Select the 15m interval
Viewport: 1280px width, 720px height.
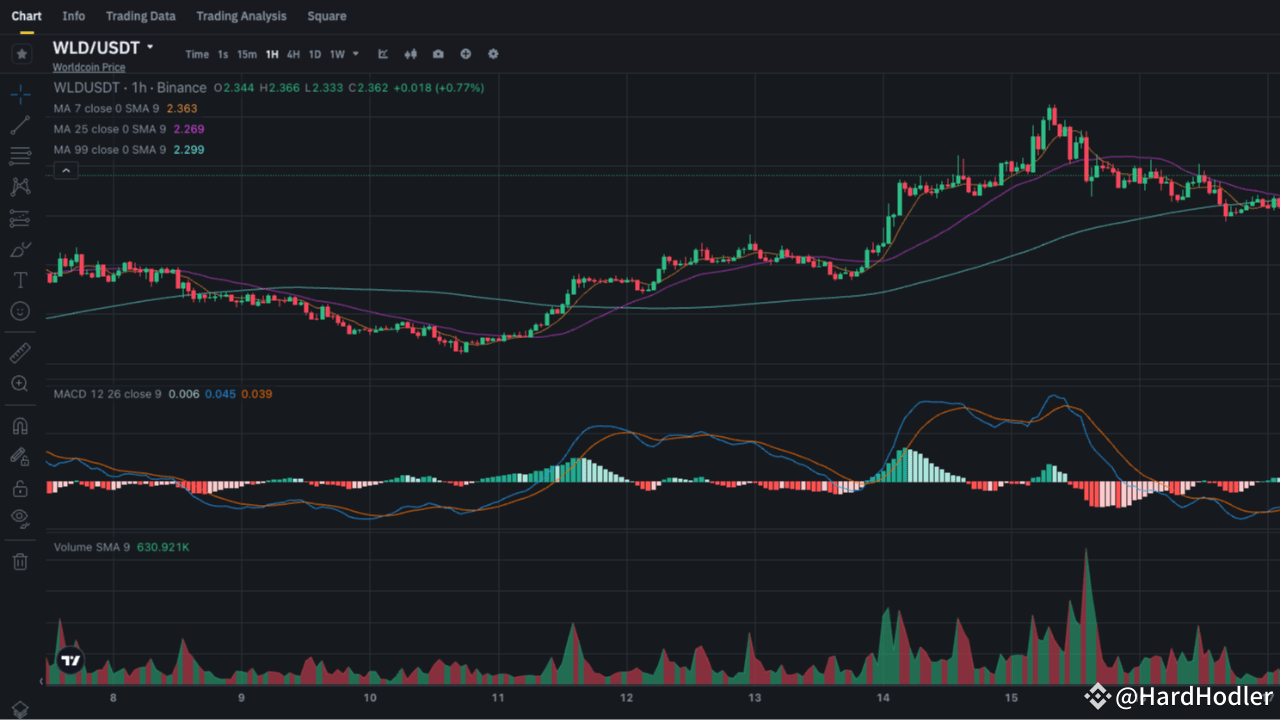pyautogui.click(x=247, y=54)
